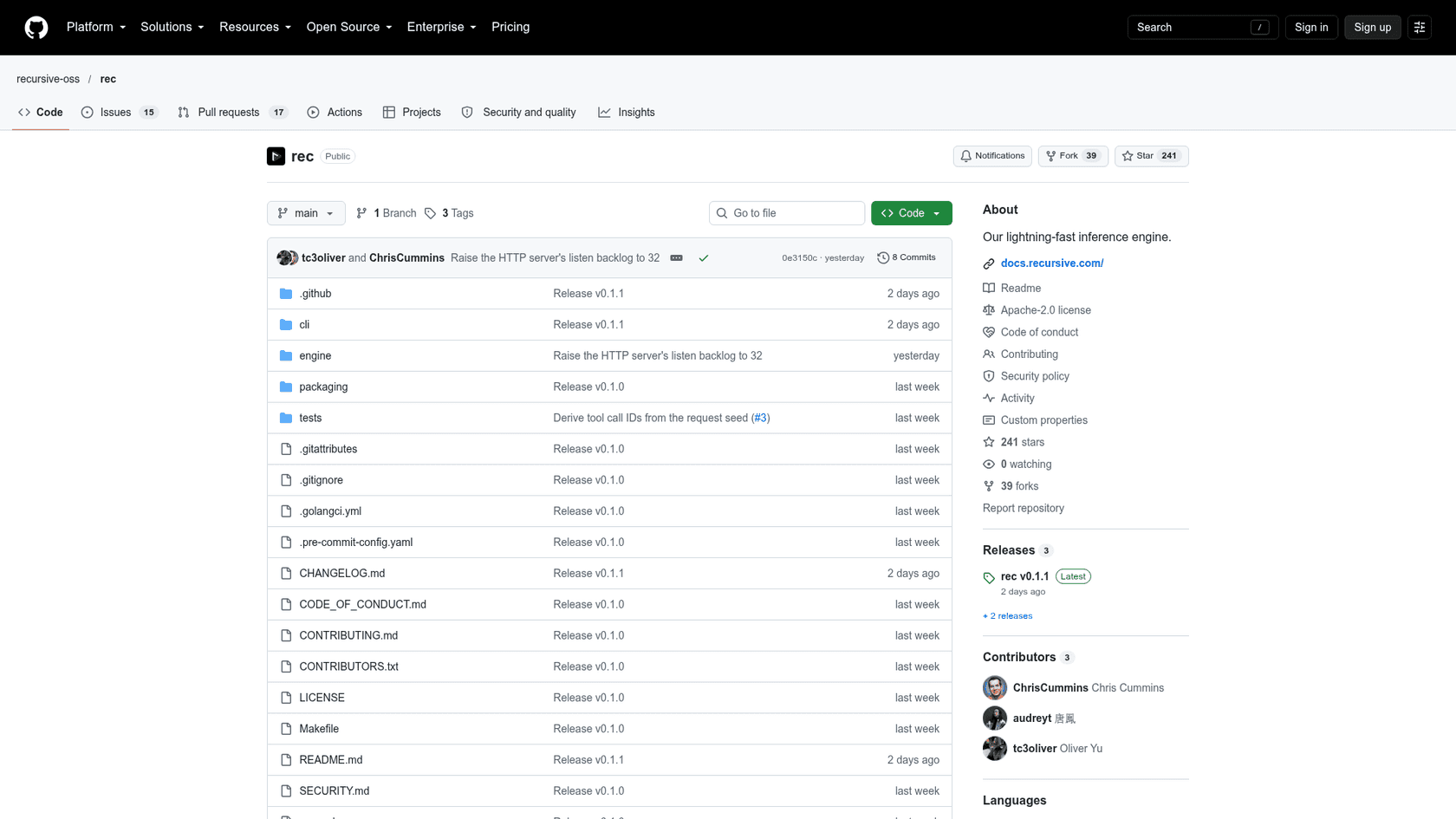Click the top Search field
1456x819 pixels.
pos(1203,28)
